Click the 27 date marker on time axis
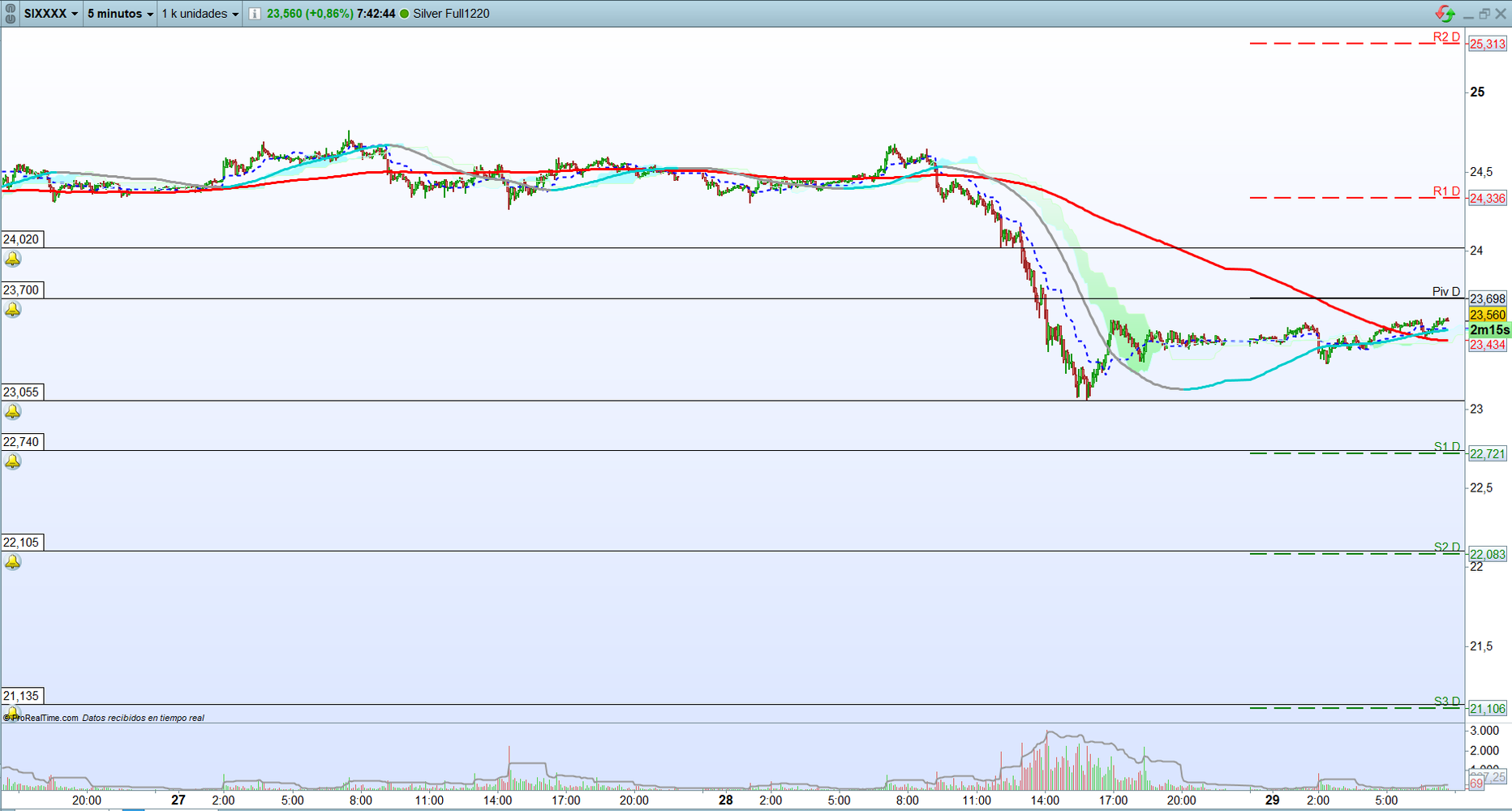 click(x=178, y=800)
